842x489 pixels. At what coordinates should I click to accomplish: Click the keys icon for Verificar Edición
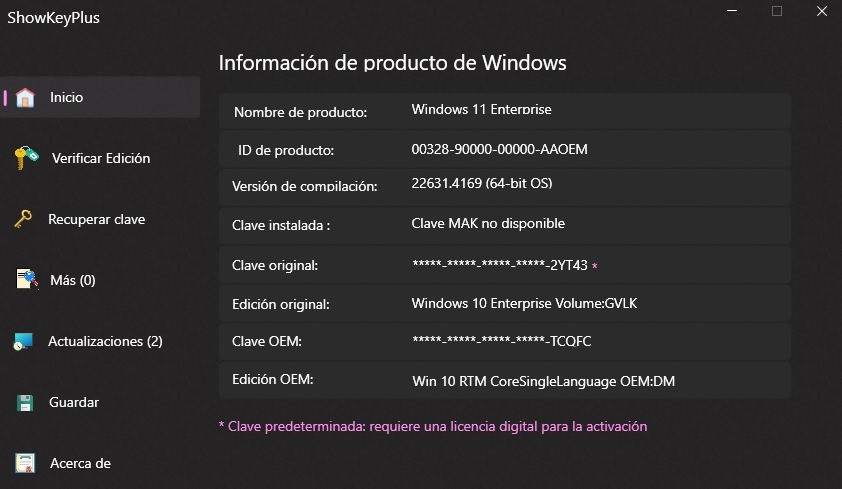26,158
